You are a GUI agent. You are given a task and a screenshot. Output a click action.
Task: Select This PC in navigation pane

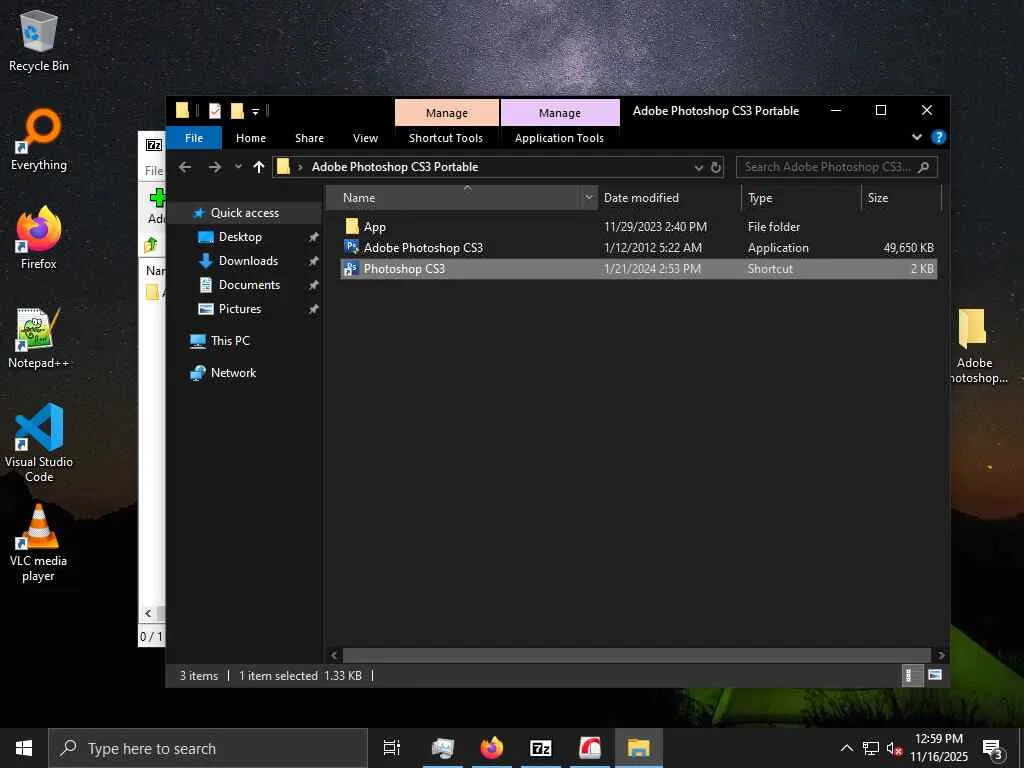[x=230, y=341]
